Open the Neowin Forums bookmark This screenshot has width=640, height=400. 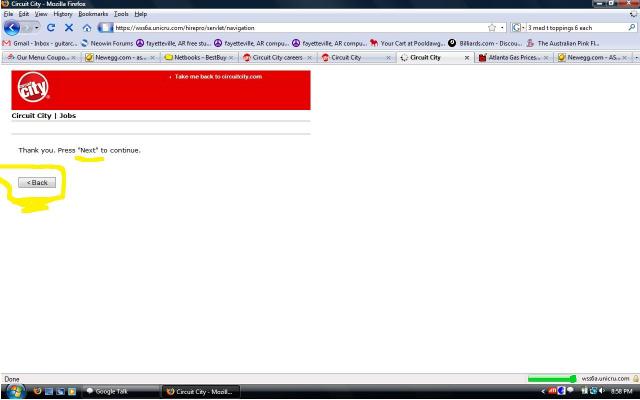[x=107, y=43]
